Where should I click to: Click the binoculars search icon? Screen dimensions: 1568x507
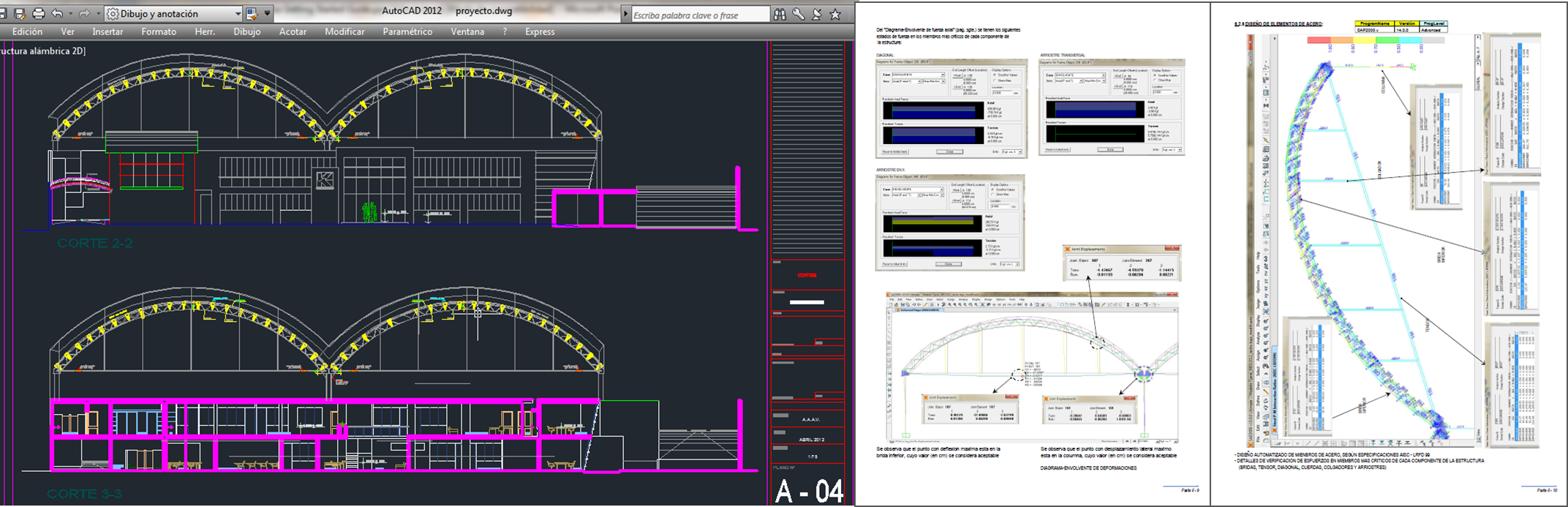coord(780,15)
